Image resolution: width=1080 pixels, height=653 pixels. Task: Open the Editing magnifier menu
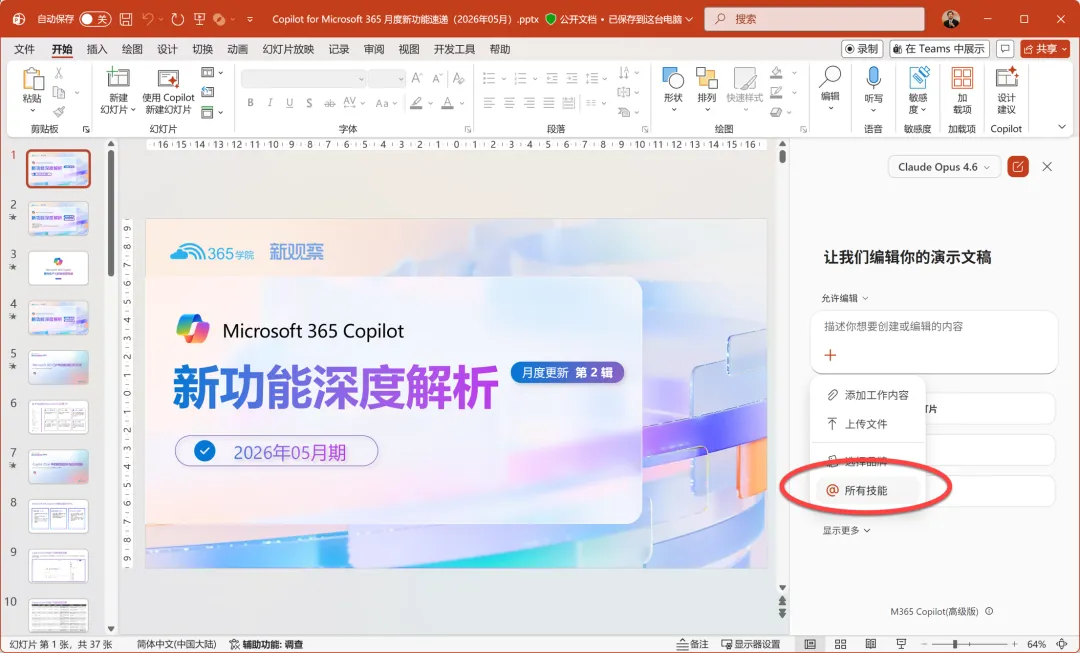830,89
